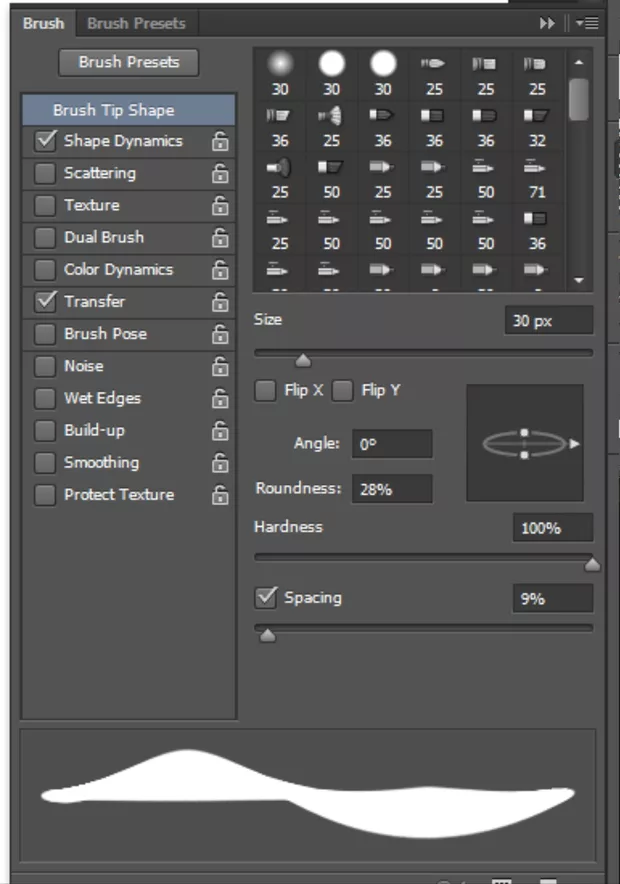Click the lock icon beside Color Dynamics

220,270
